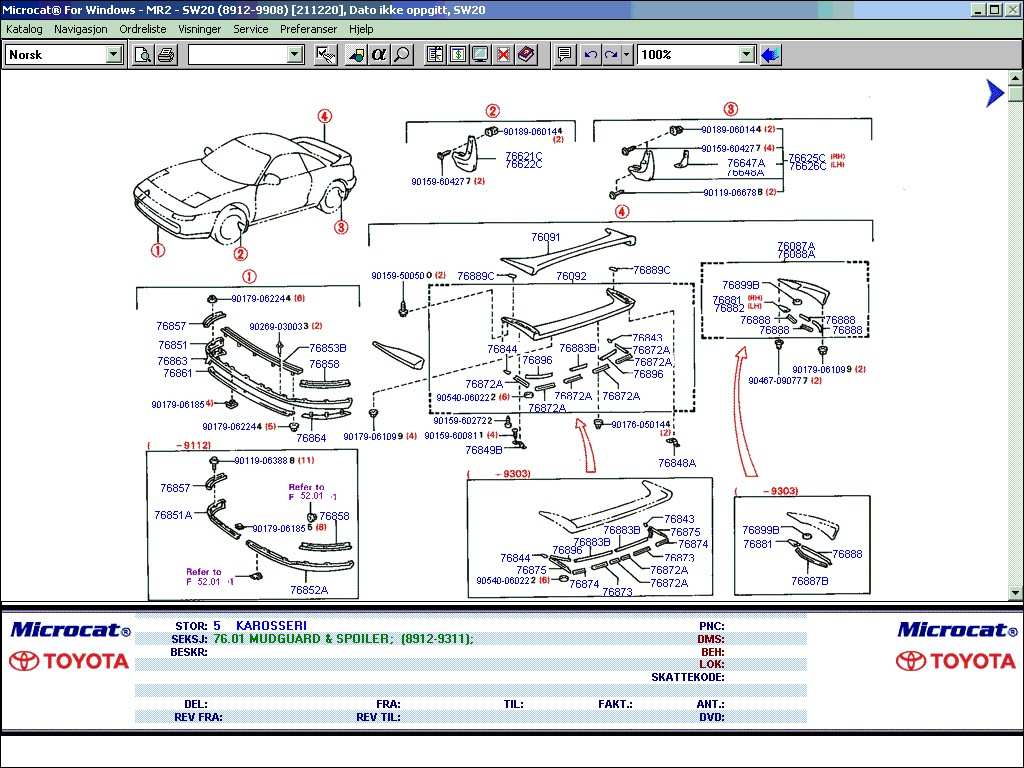This screenshot has width=1024, height=768.
Task: Click part number 76852A label
Action: pos(309,590)
